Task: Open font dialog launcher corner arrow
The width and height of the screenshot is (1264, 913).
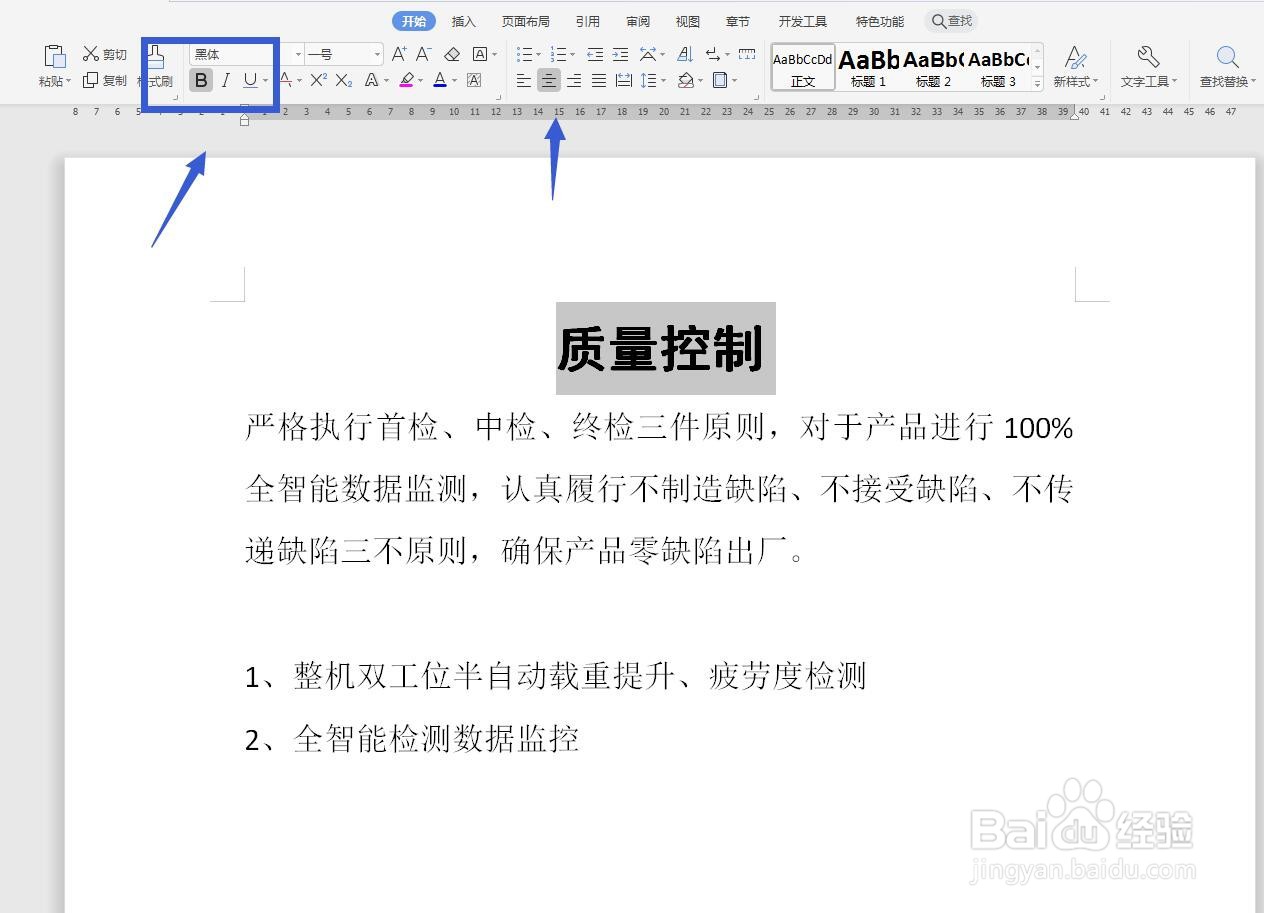Action: (x=499, y=97)
